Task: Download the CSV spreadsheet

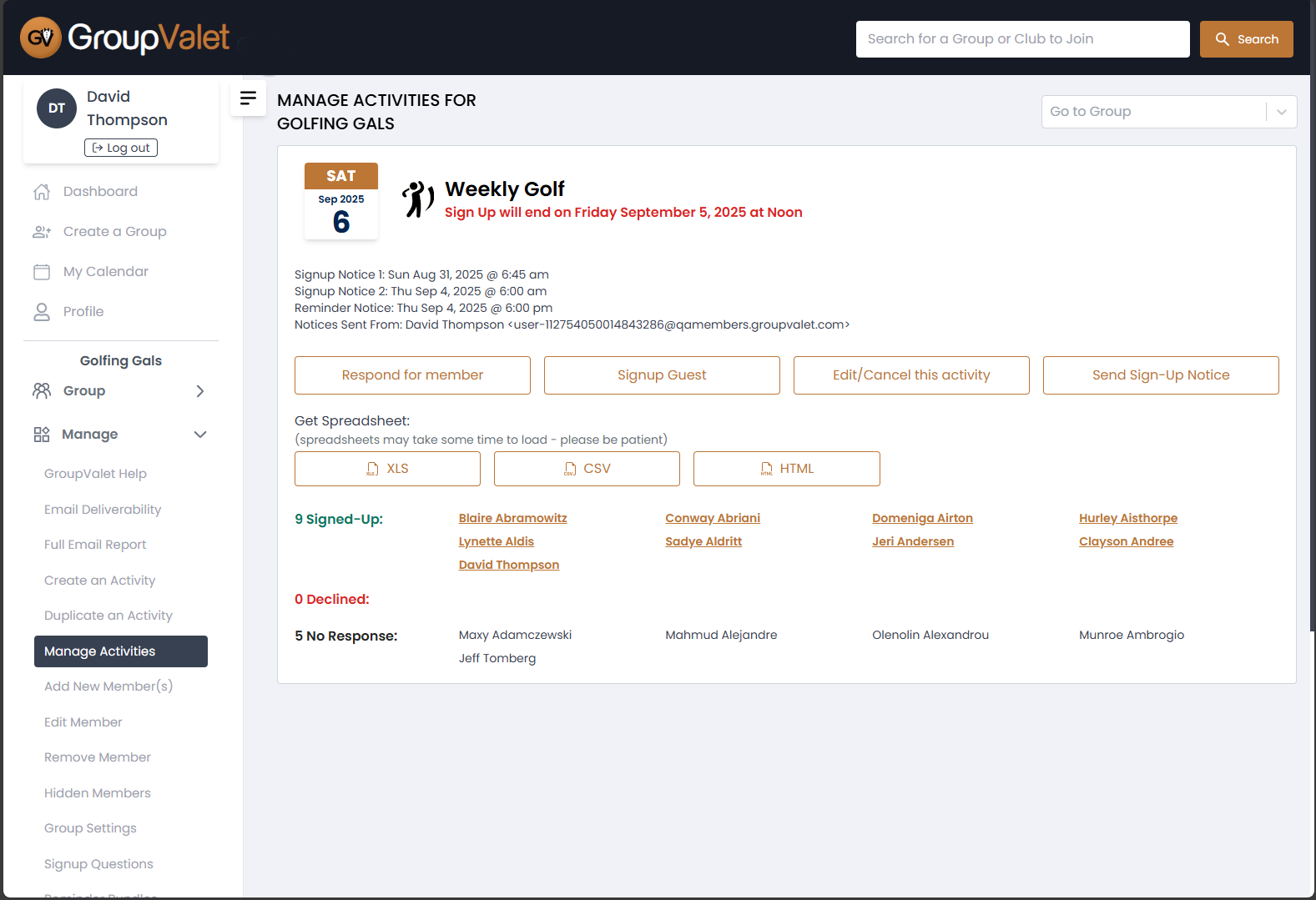Action: point(587,469)
